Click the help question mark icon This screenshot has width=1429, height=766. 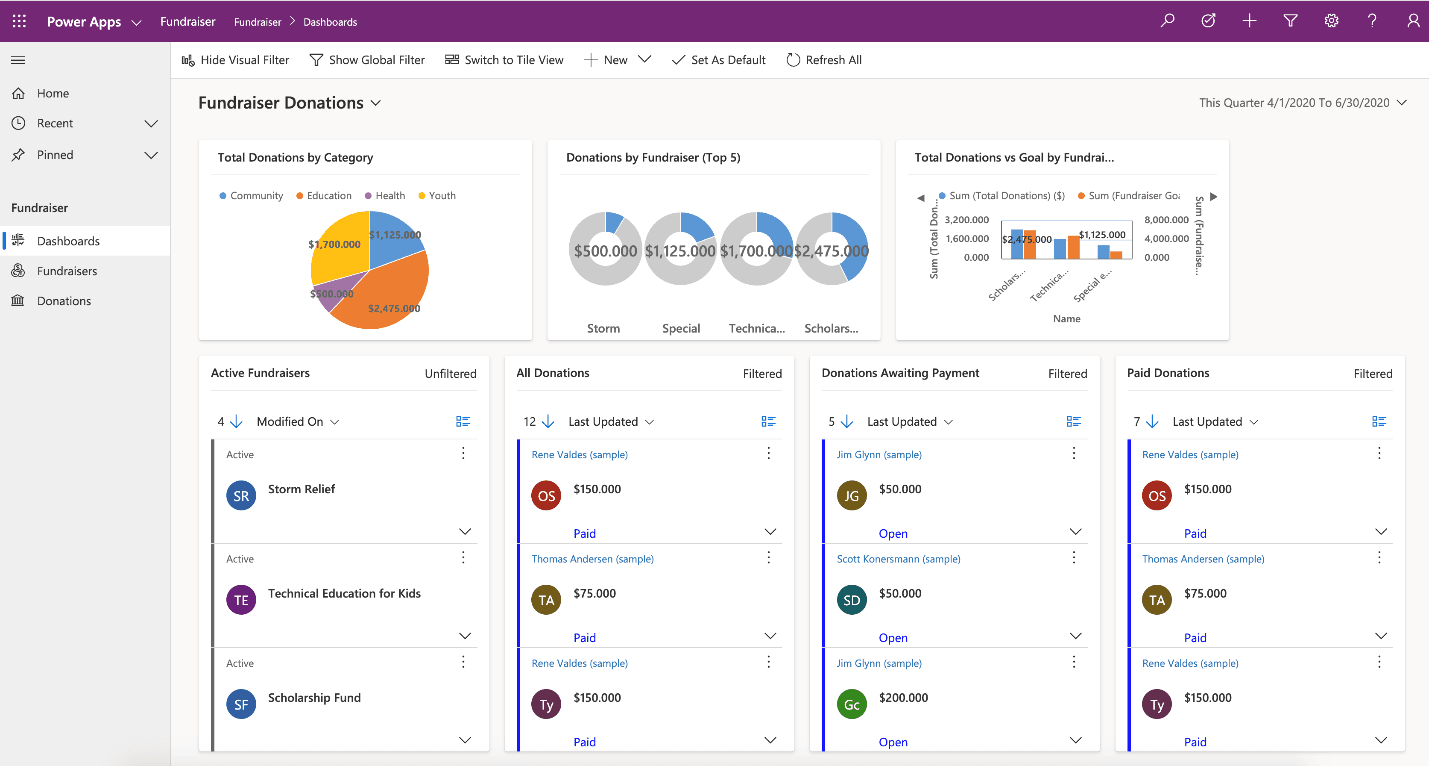tap(1372, 21)
